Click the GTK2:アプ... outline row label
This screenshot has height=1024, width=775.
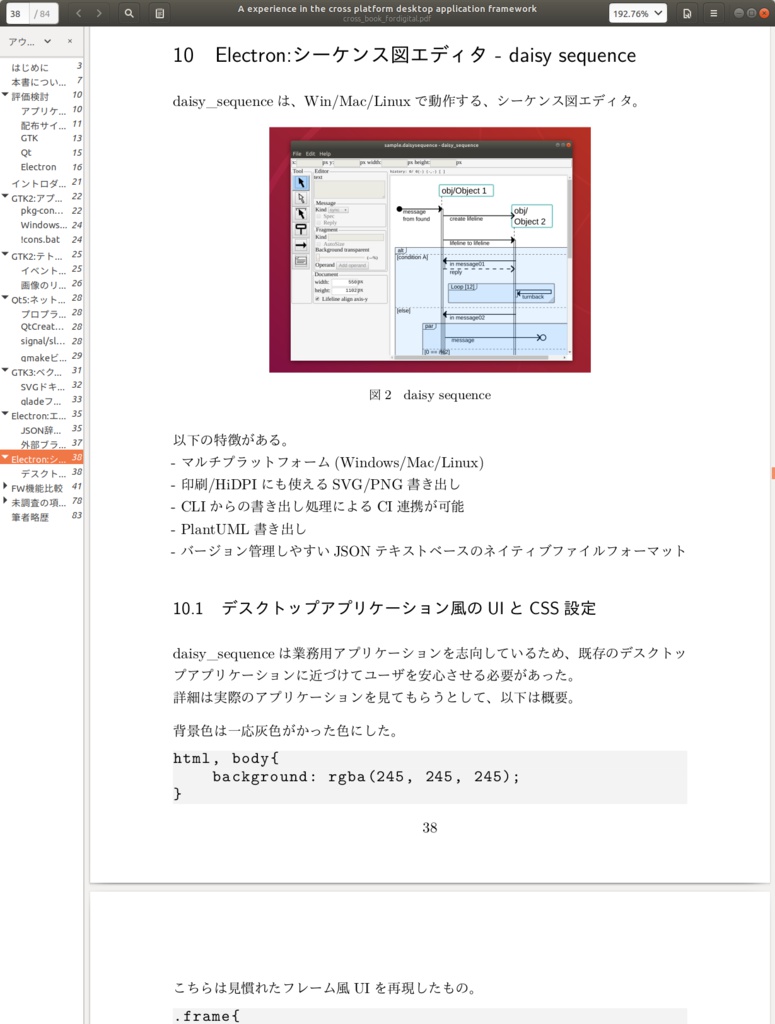(37, 198)
